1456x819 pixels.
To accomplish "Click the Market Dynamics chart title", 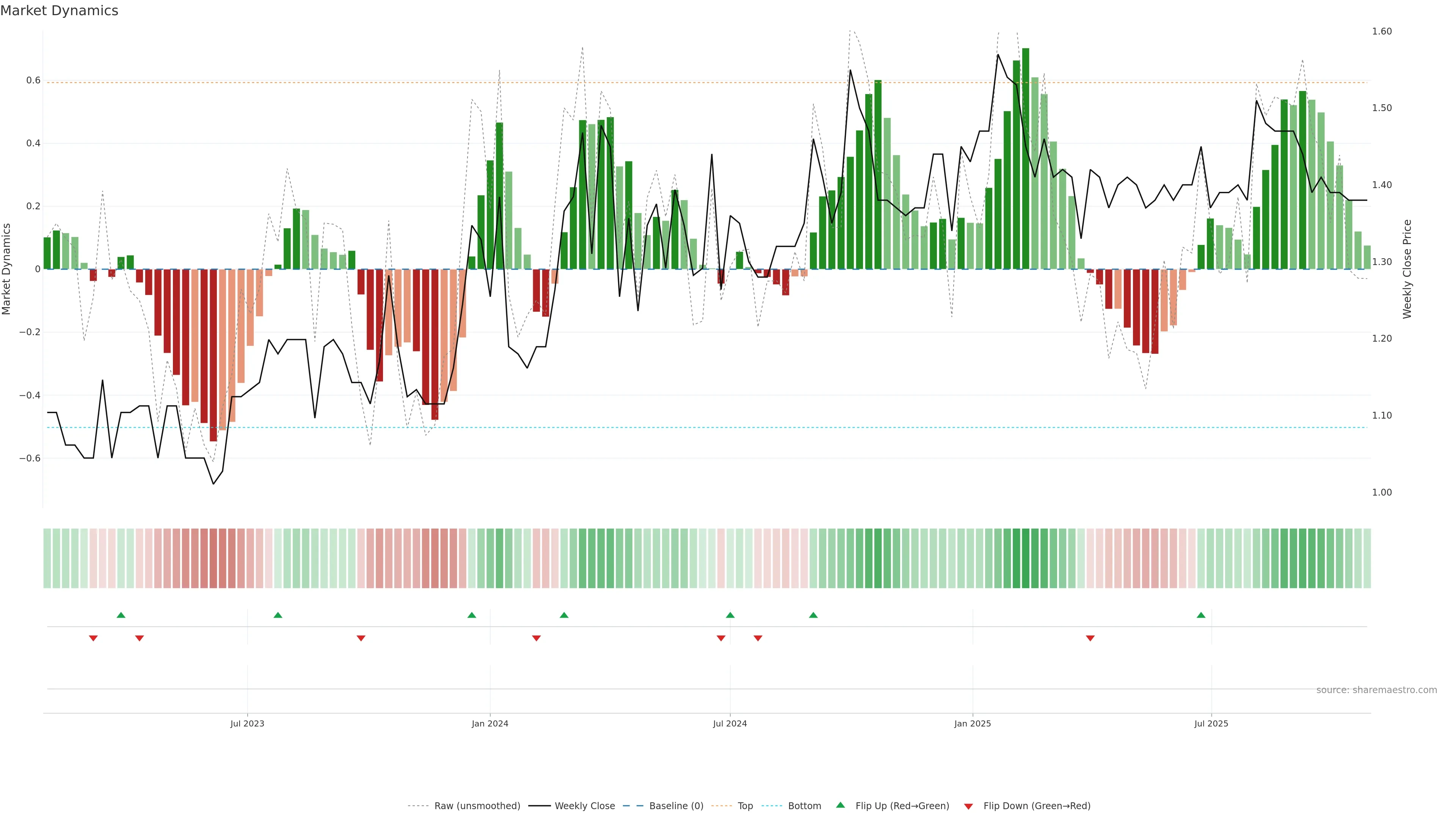I will pyautogui.click(x=60, y=11).
